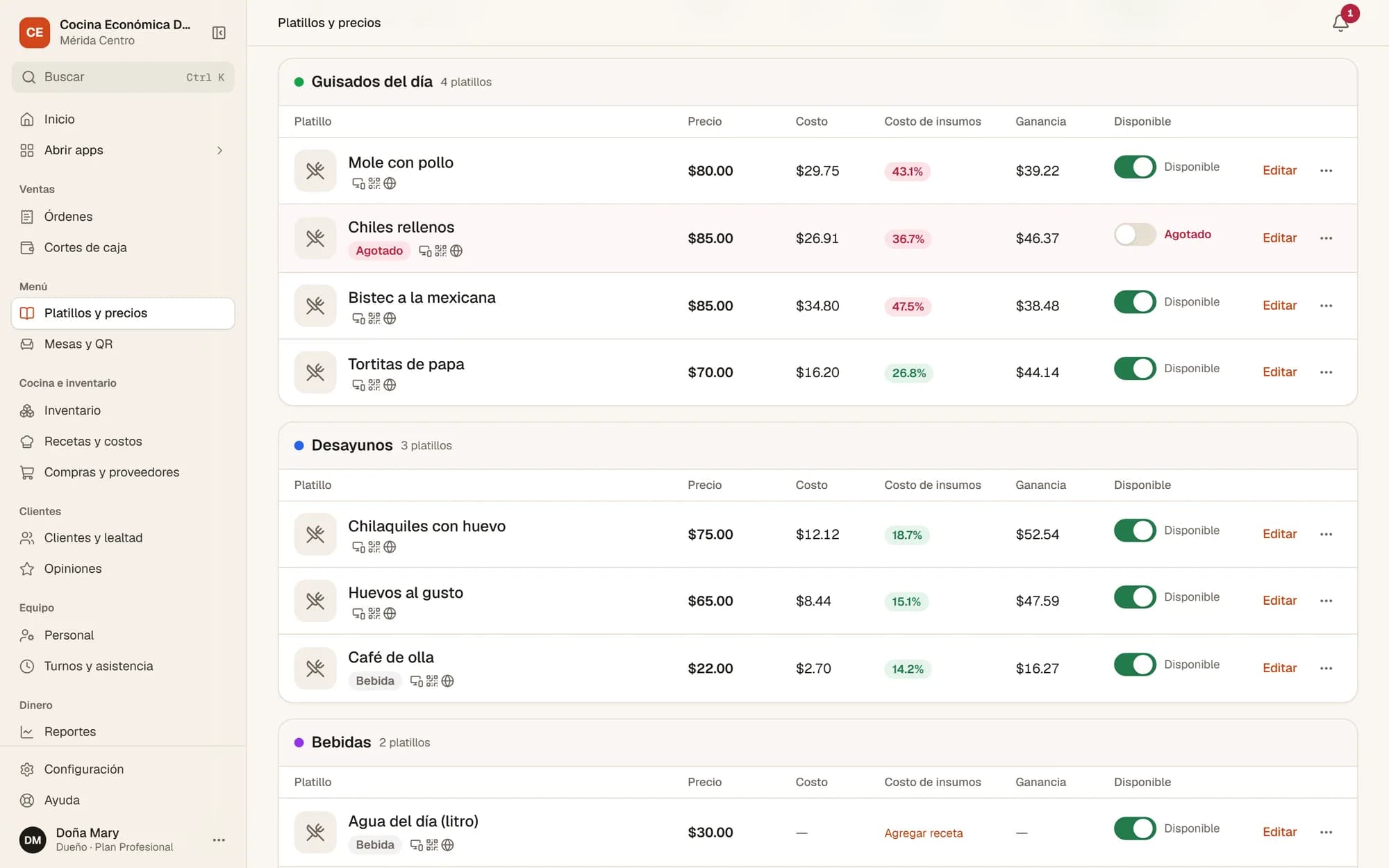Image resolution: width=1389 pixels, height=868 pixels.
Task: Disable availability of Mole con pollo
Action: pos(1135,167)
